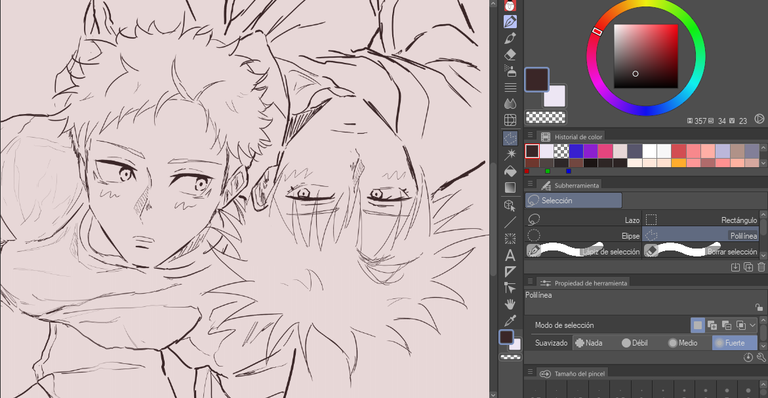The height and width of the screenshot is (398, 768).
Task: Select the Fill bucket tool
Action: [x=510, y=171]
